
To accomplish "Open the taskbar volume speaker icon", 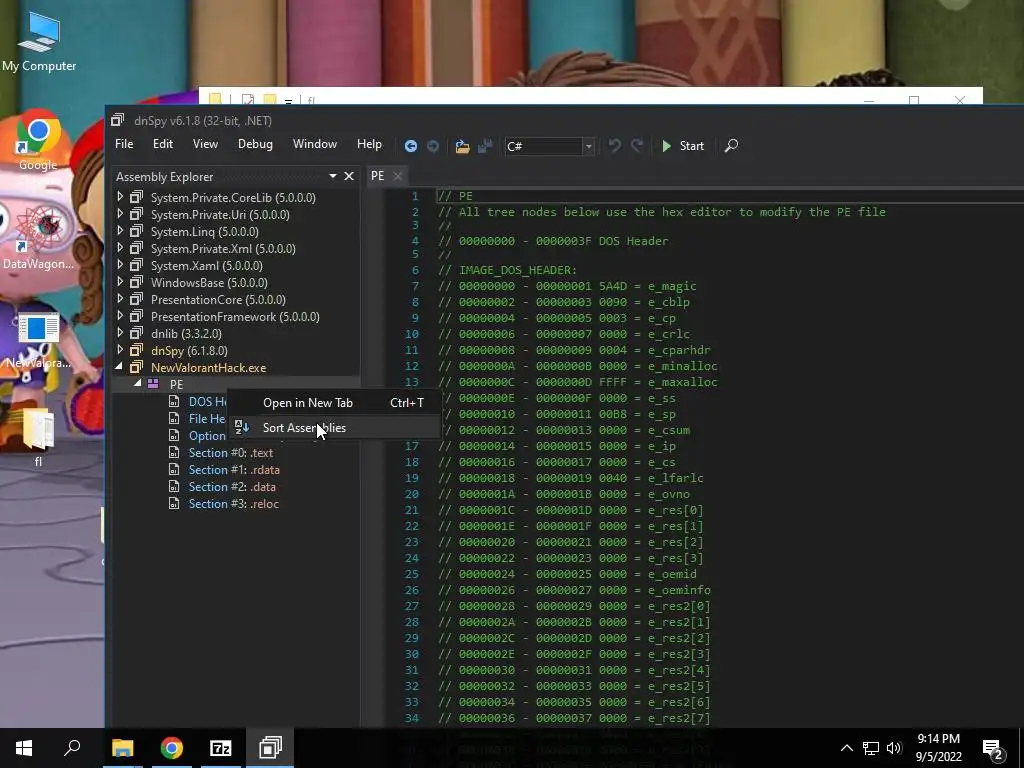I will 894,748.
